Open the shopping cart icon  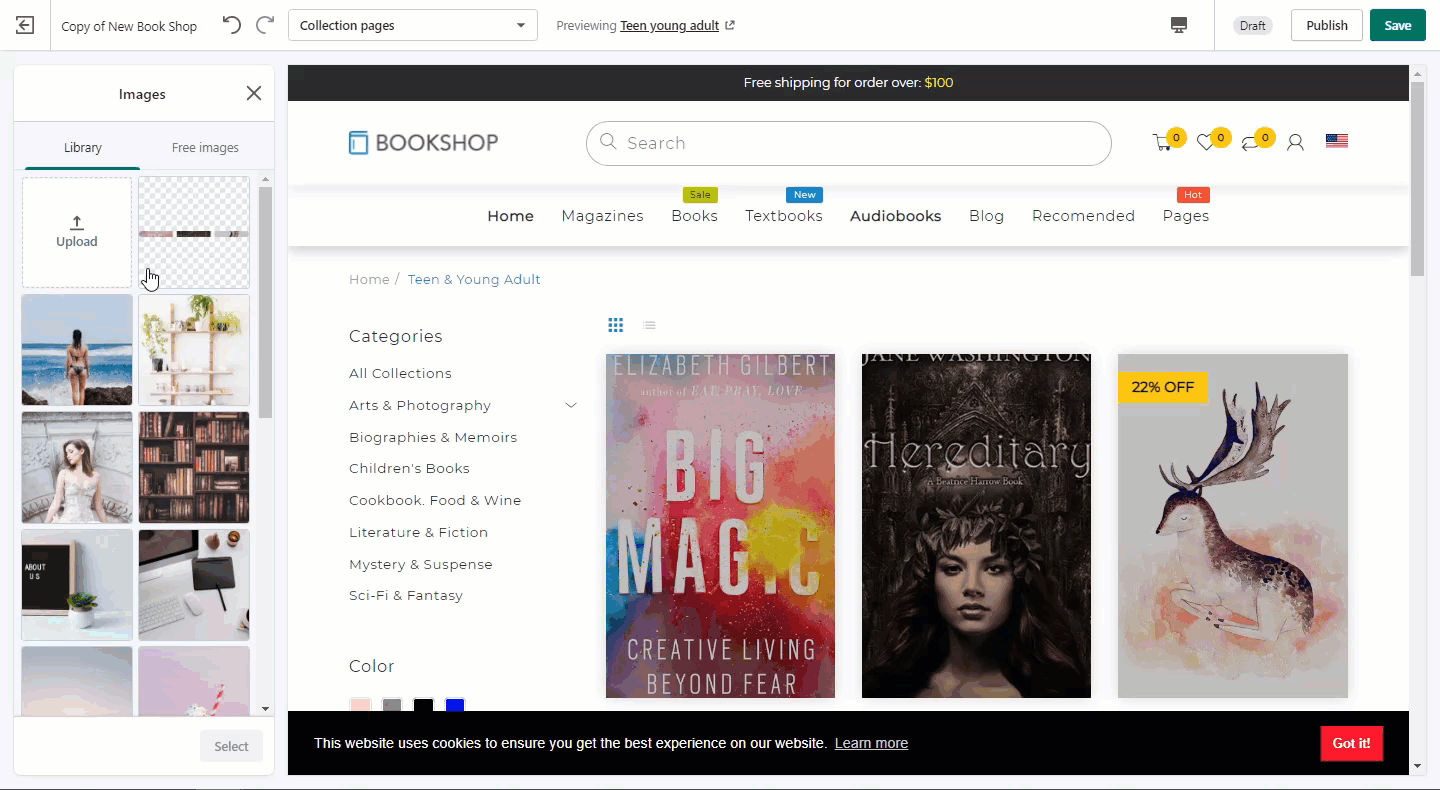tap(1162, 143)
